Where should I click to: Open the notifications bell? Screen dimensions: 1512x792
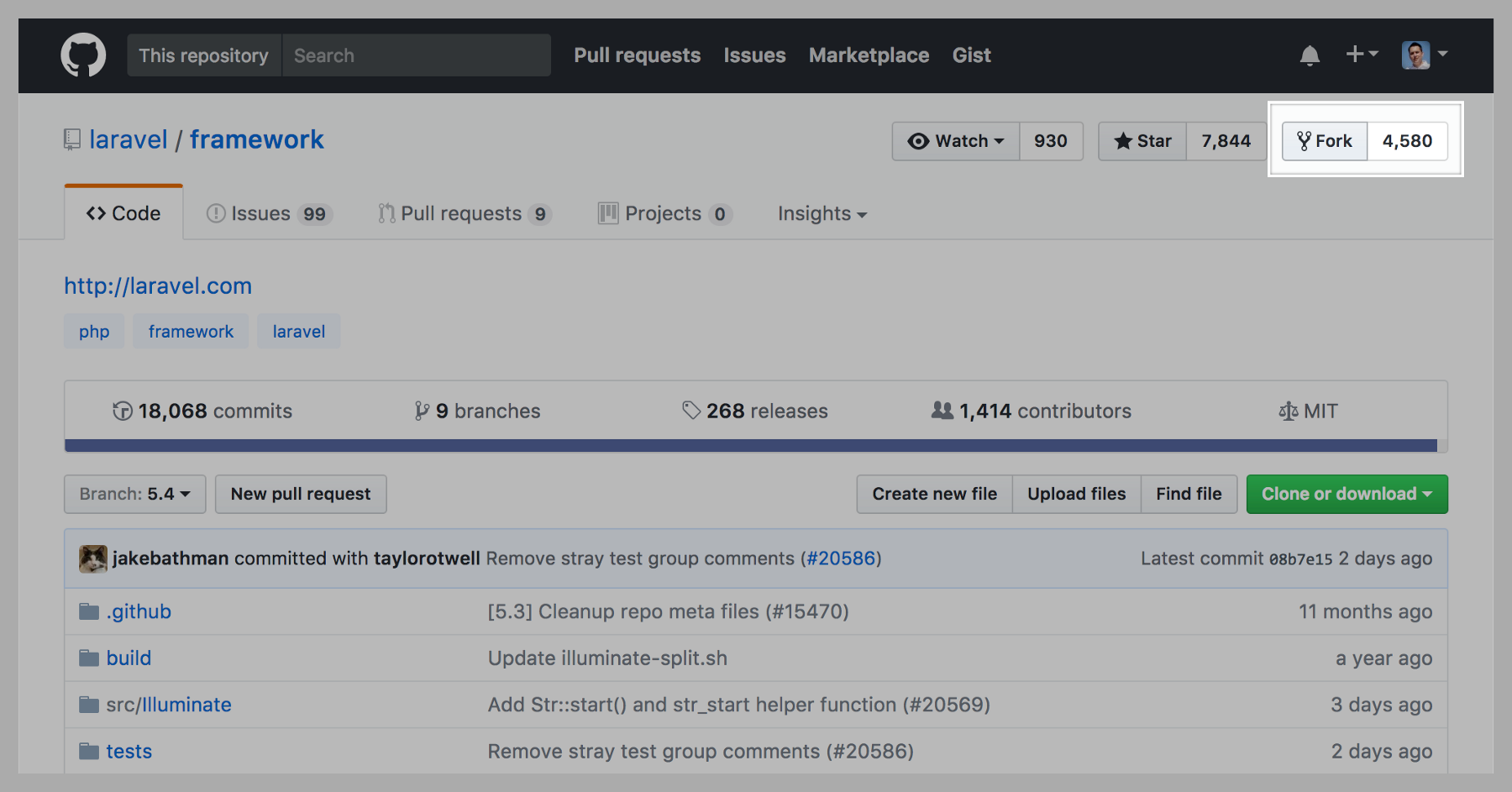[1310, 55]
